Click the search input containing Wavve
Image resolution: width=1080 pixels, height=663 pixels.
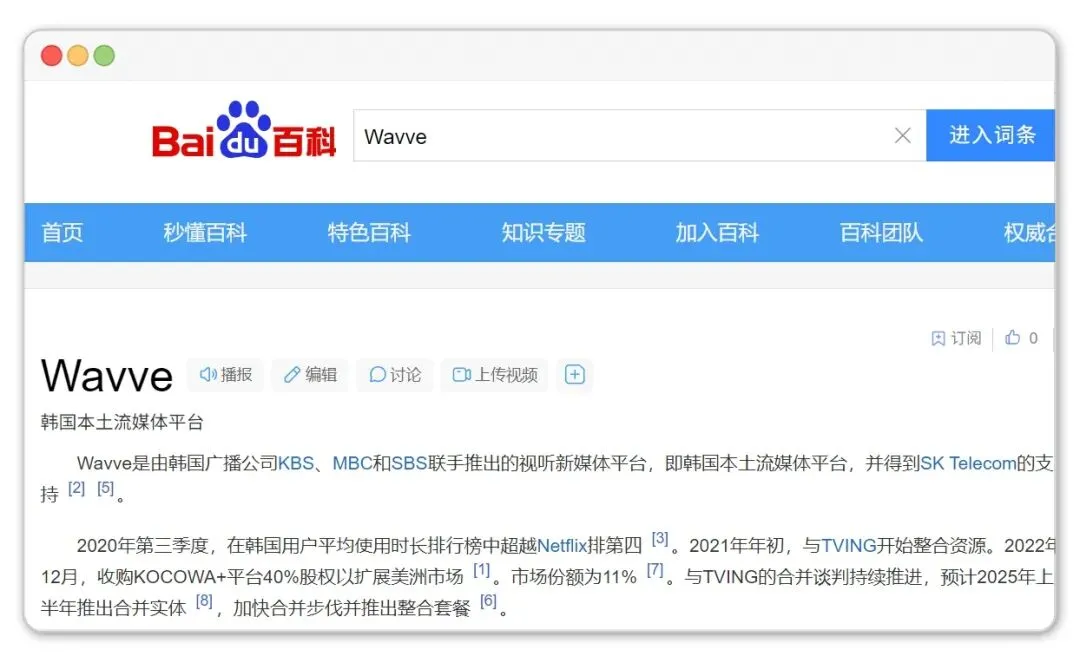pos(639,136)
